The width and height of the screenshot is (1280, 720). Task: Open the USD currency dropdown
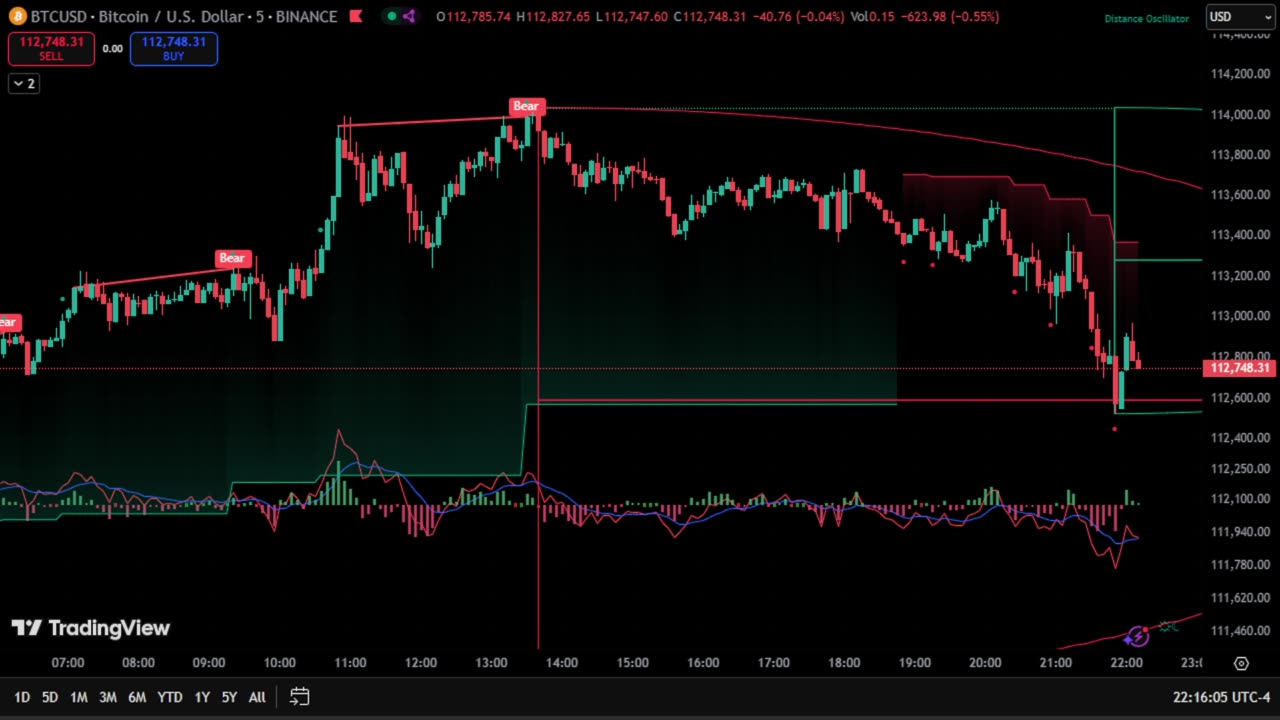coord(1240,17)
